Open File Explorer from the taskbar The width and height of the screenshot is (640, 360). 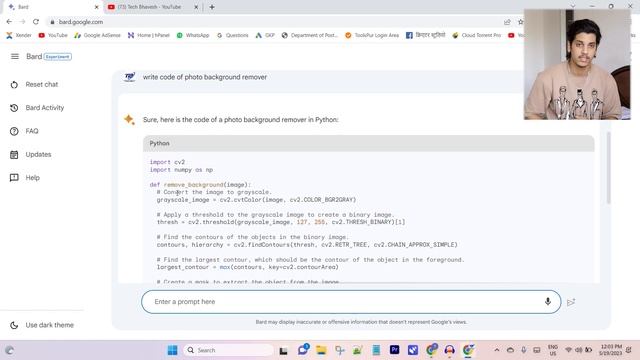coord(321,350)
